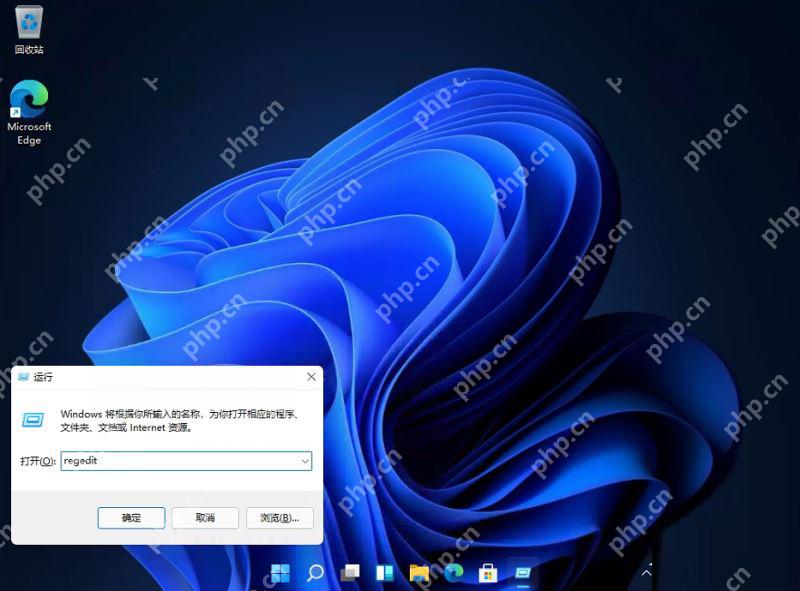Select the Run app taskbar icon

522,573
